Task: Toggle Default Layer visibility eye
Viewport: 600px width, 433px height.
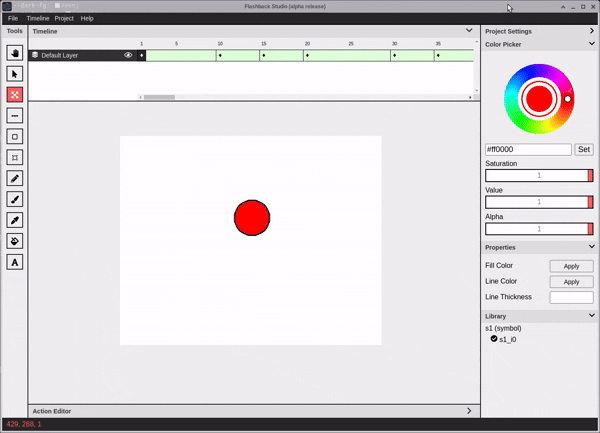Action: 128,55
